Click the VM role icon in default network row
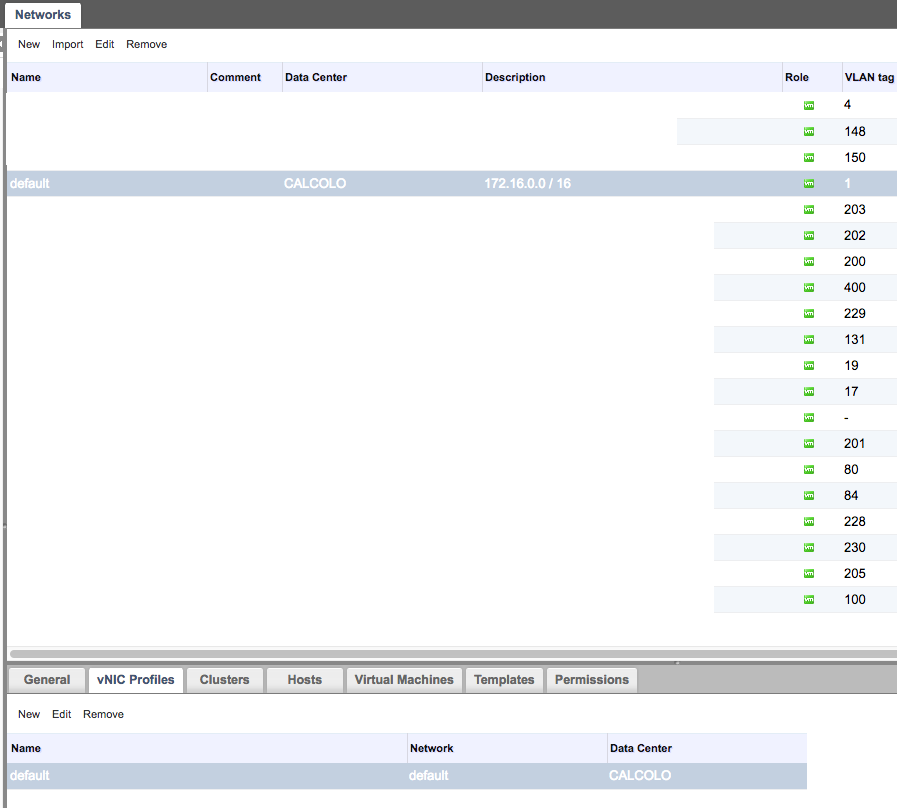The width and height of the screenshot is (897, 808). [x=809, y=183]
